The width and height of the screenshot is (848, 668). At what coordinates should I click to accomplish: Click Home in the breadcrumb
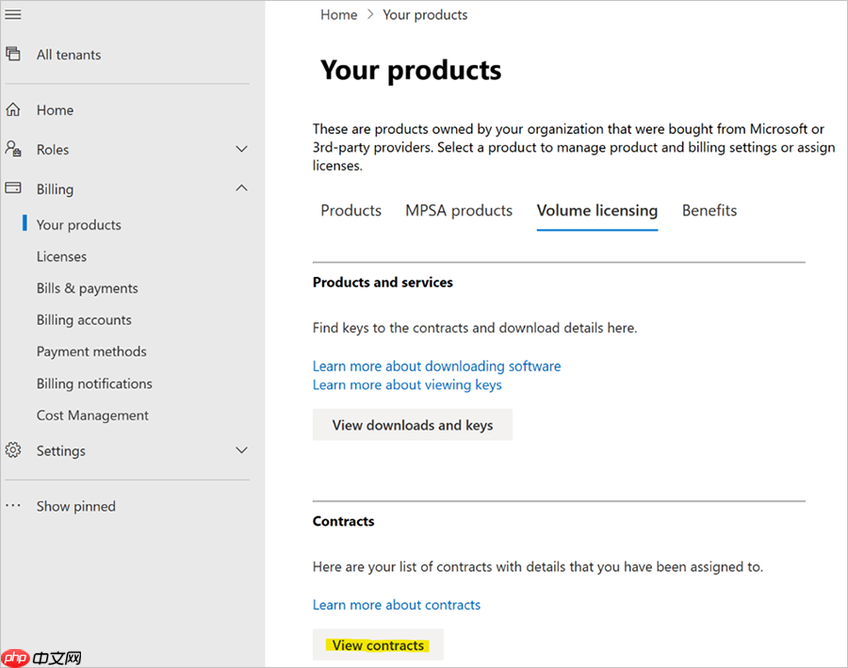pos(339,15)
